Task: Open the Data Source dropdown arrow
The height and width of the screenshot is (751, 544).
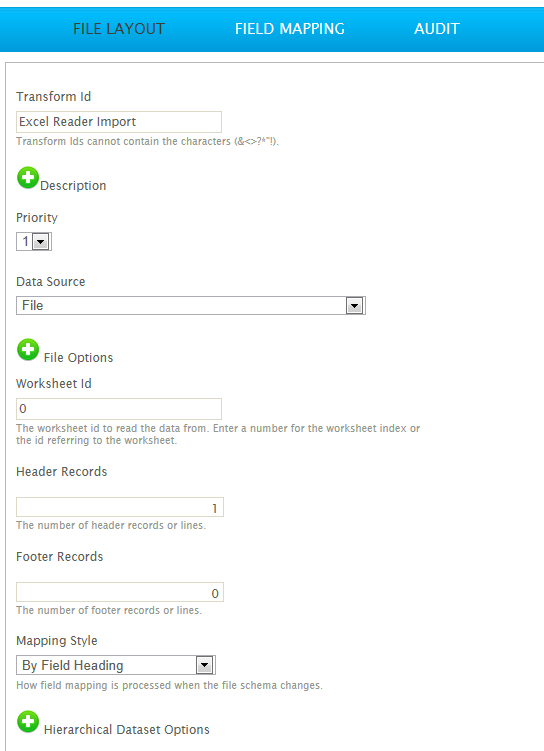Action: 354,306
